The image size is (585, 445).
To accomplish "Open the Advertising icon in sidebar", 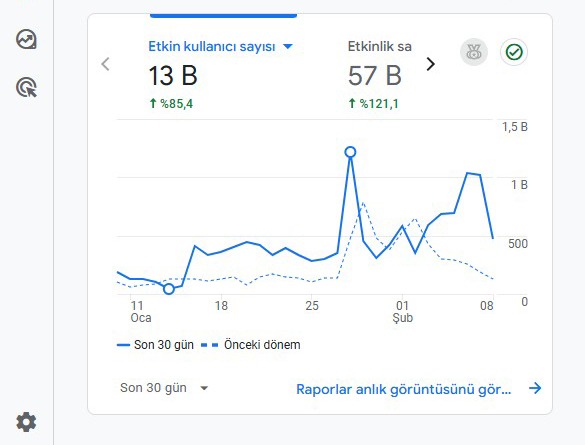I will tap(26, 87).
